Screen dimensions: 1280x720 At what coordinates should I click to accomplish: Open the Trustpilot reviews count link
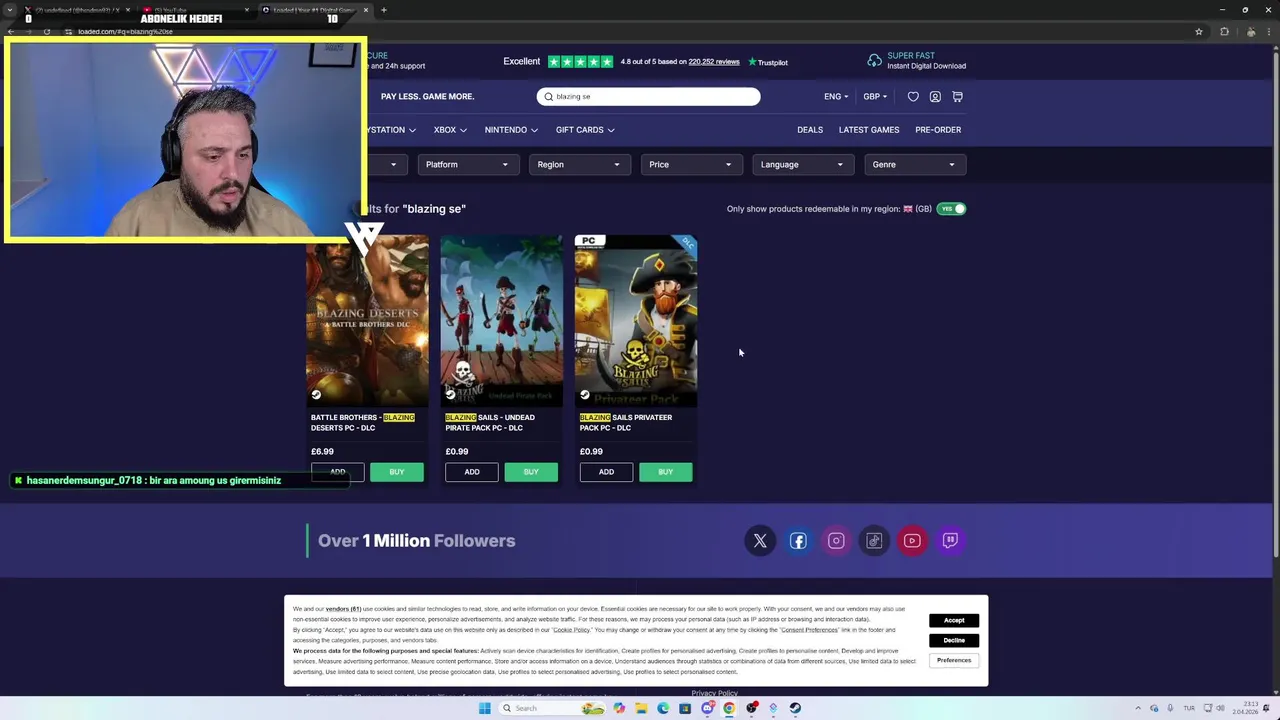tap(714, 62)
